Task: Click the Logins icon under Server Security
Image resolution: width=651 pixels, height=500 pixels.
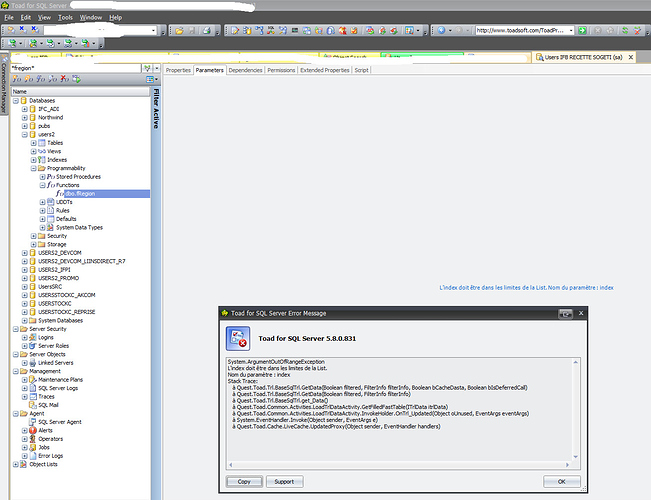Action: pos(33,337)
